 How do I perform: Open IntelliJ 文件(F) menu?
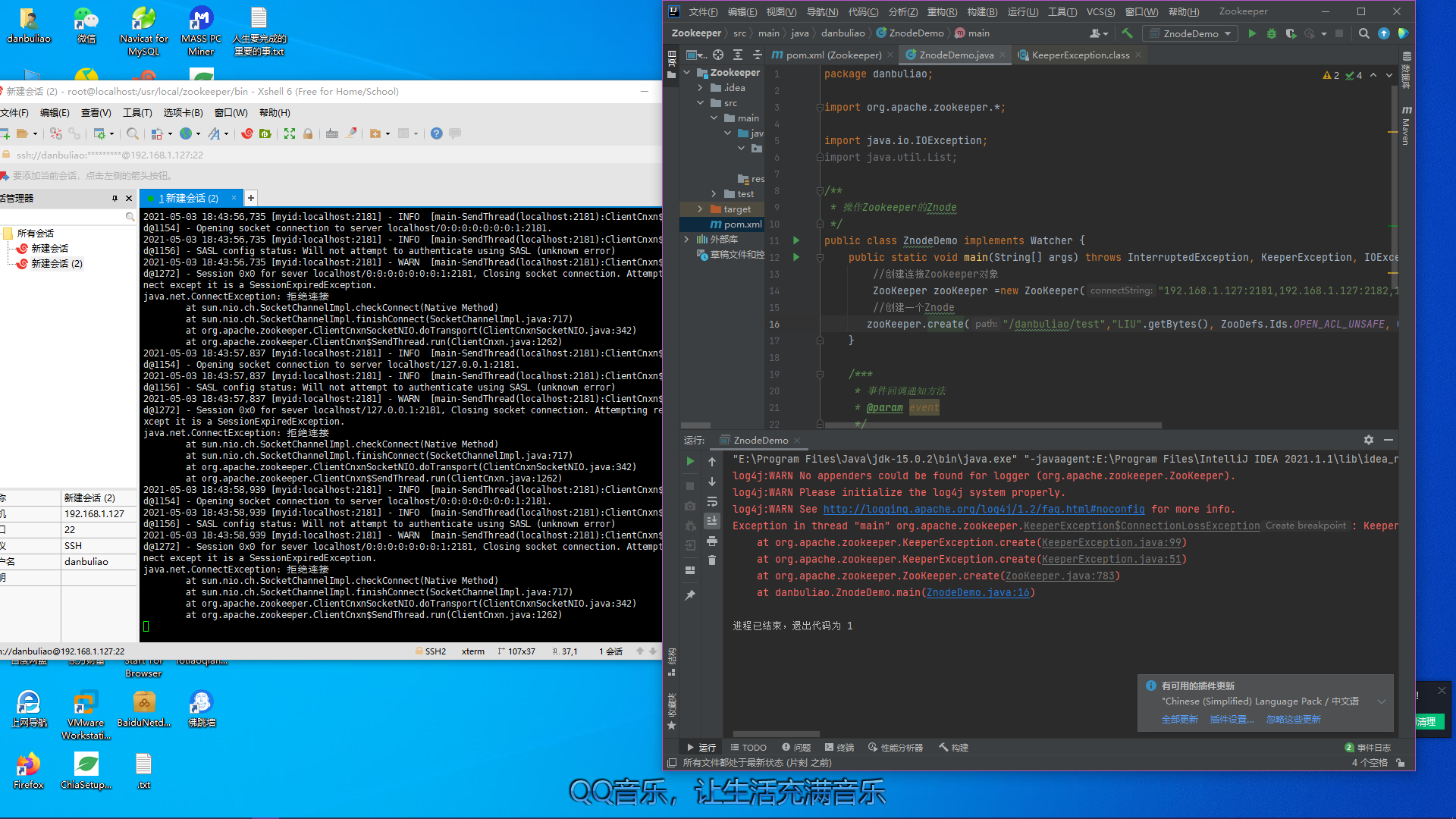coord(703,11)
